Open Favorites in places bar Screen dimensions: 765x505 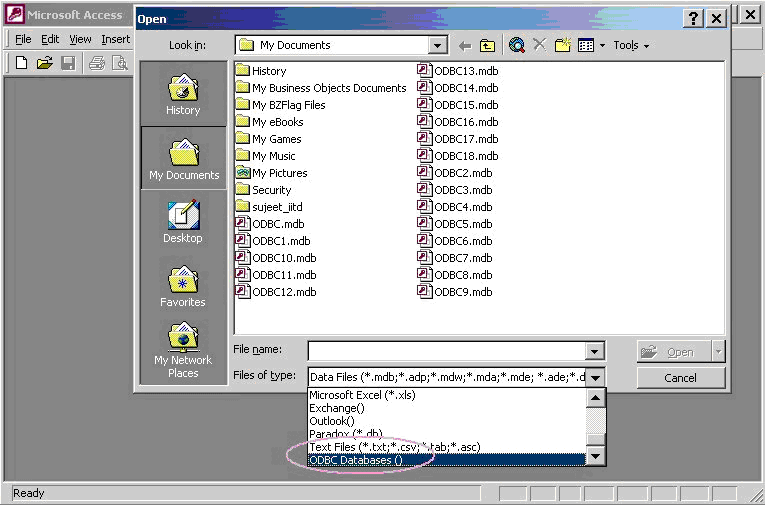pos(183,286)
